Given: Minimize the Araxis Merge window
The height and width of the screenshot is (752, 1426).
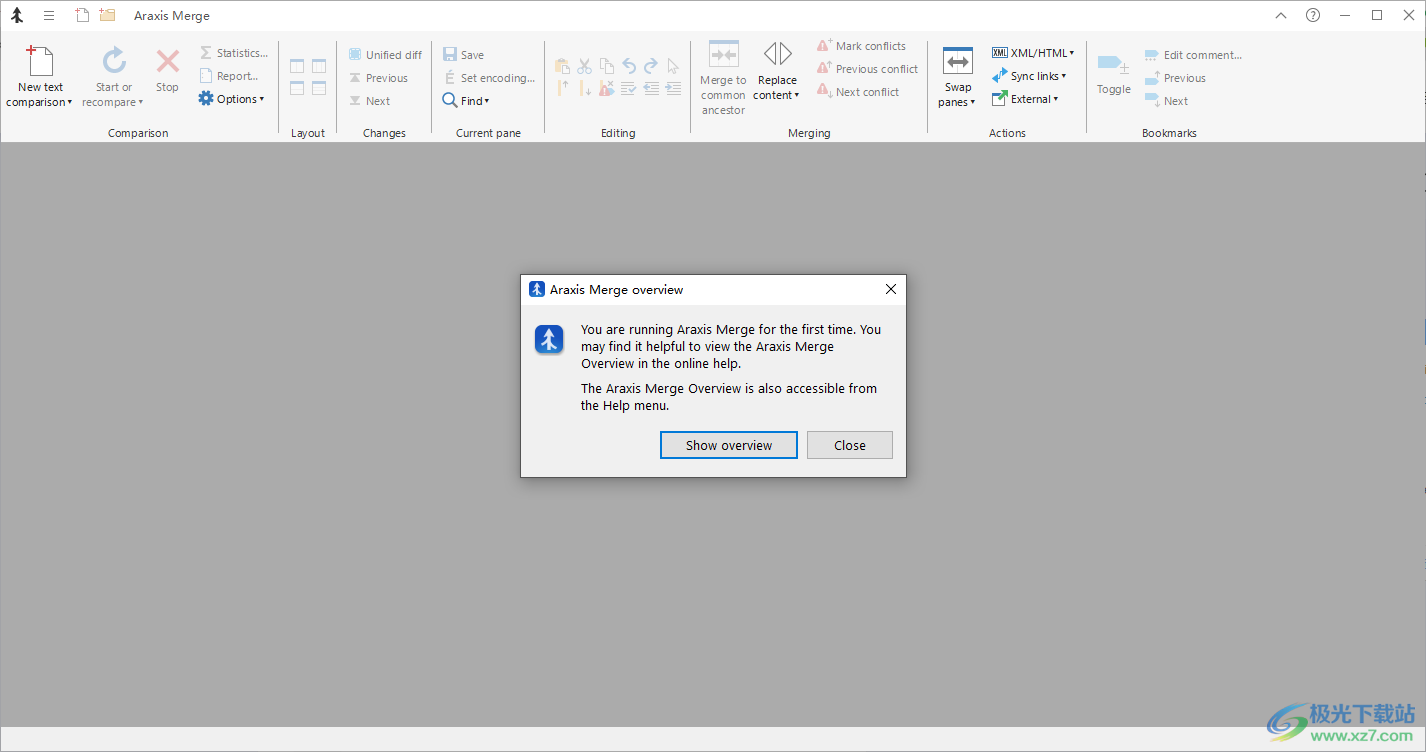Looking at the screenshot, I should coord(1345,15).
